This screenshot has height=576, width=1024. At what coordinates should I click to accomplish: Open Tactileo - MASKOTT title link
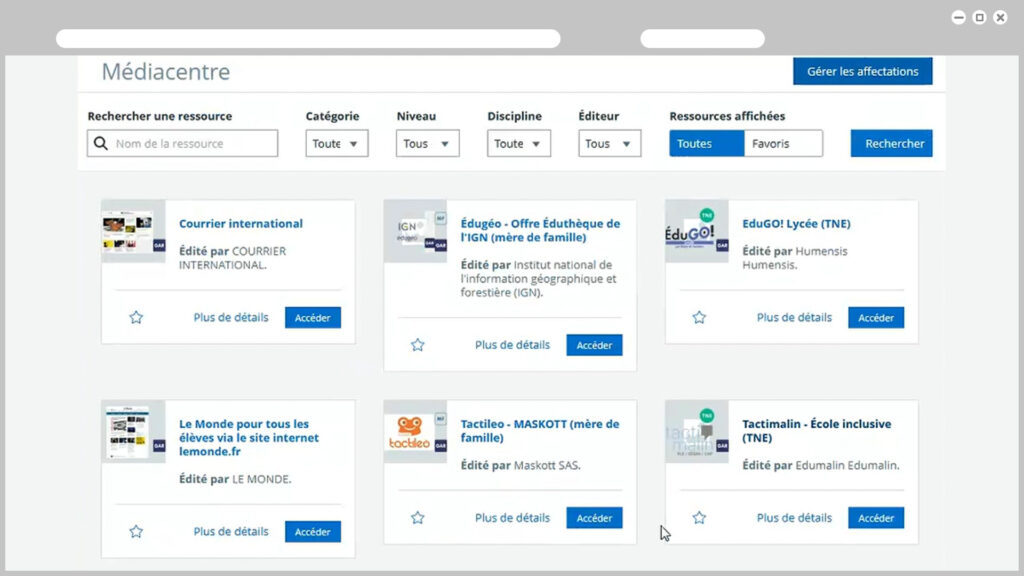[539, 430]
